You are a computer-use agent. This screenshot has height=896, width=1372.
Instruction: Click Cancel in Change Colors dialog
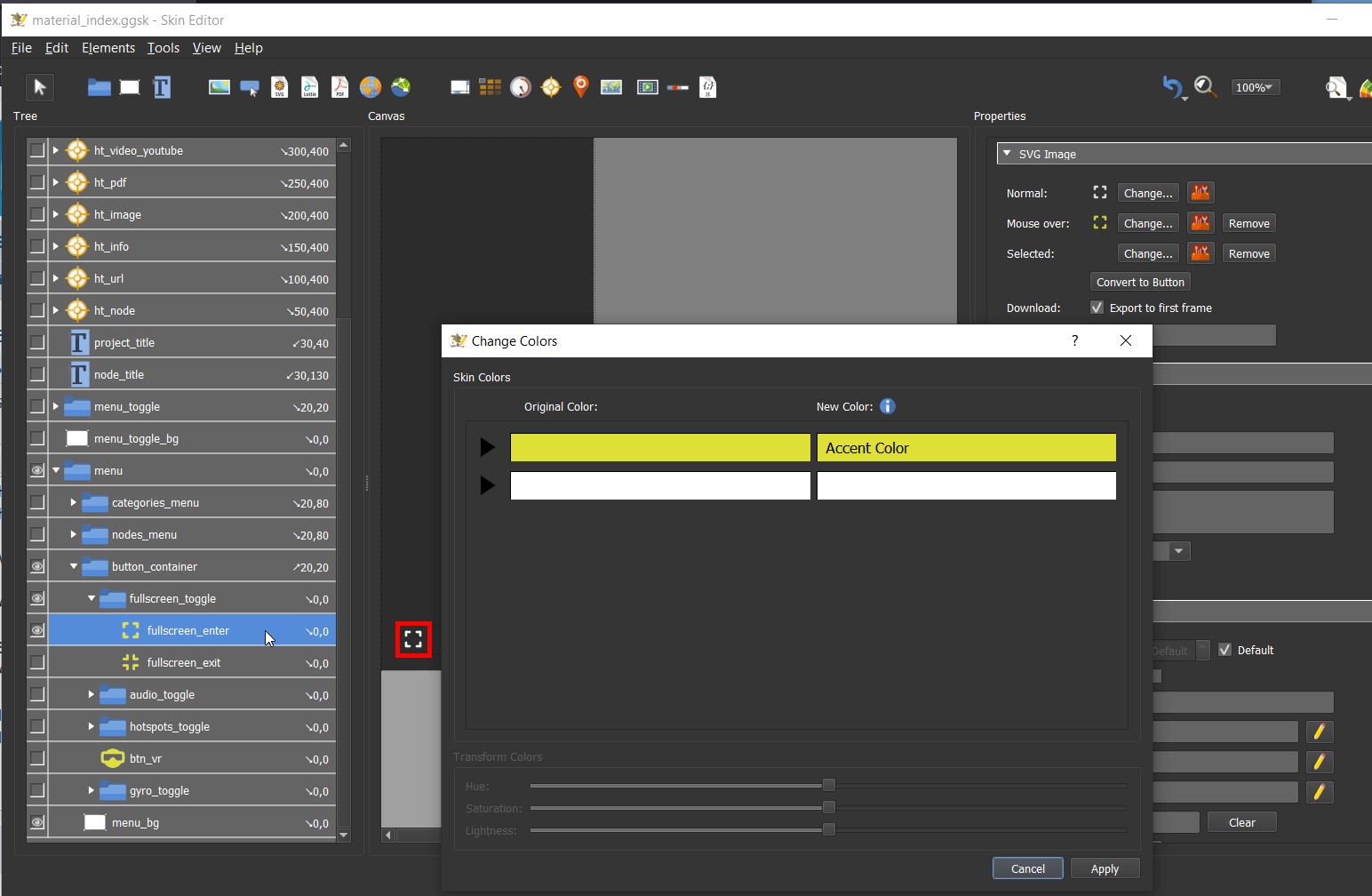coord(1027,868)
